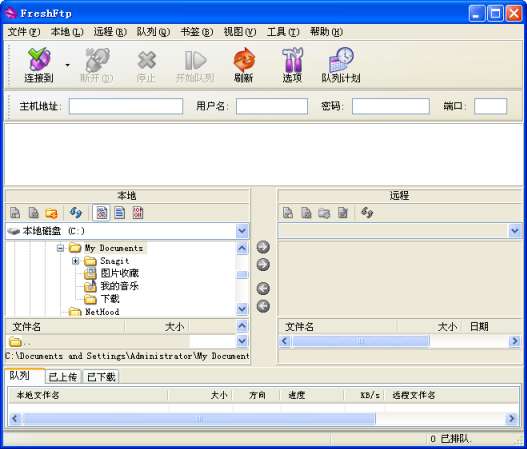Focus the 用户名 username field
Viewport: 527px width, 449px height.
(272, 106)
